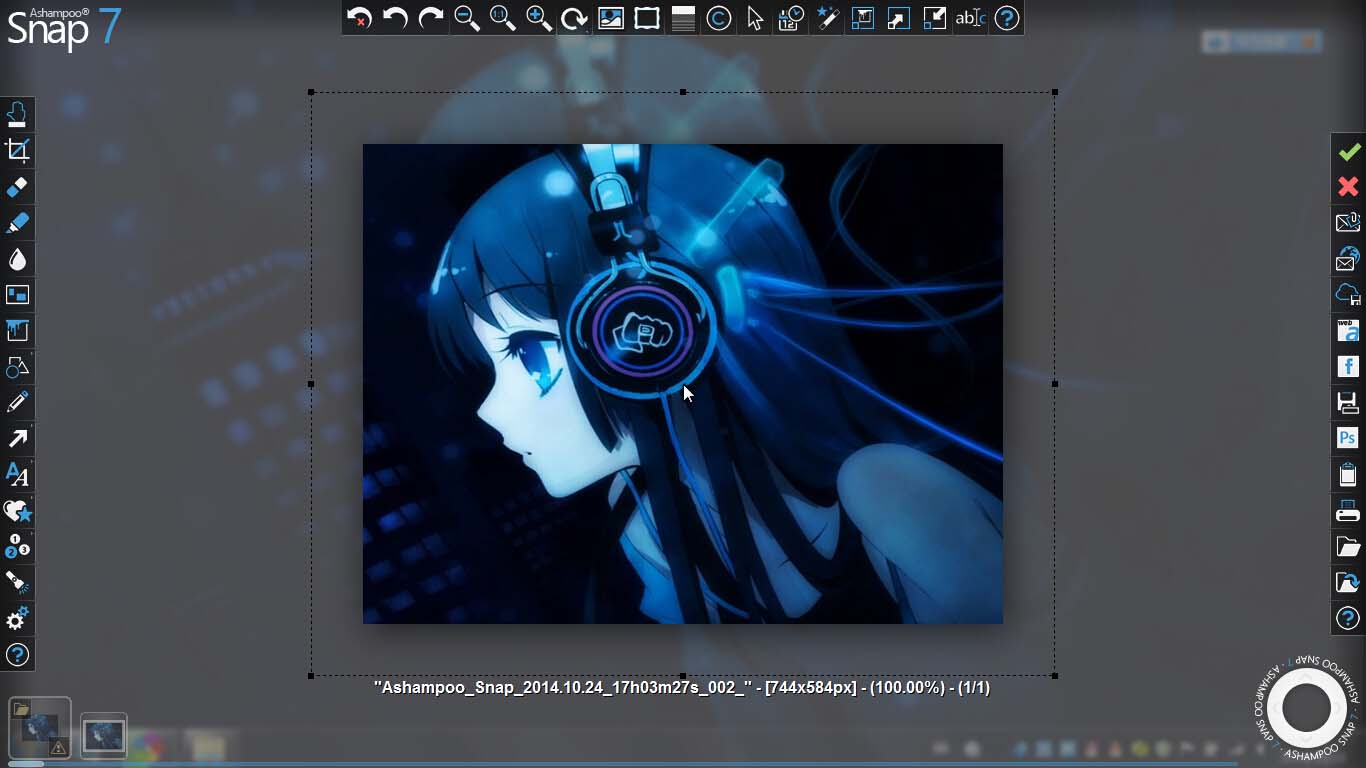The image size is (1366, 768).
Task: Choose the numbering steps tool
Action: [17, 547]
